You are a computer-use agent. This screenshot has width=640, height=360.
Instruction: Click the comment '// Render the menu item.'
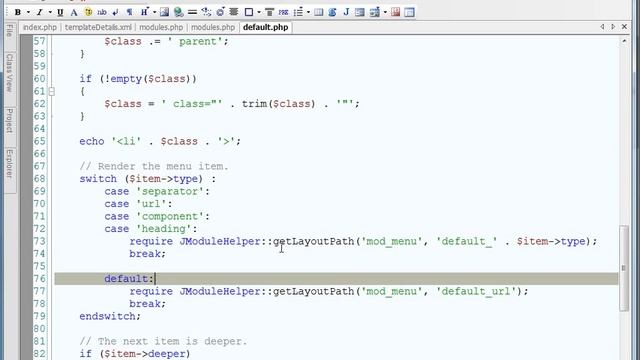(x=154, y=167)
